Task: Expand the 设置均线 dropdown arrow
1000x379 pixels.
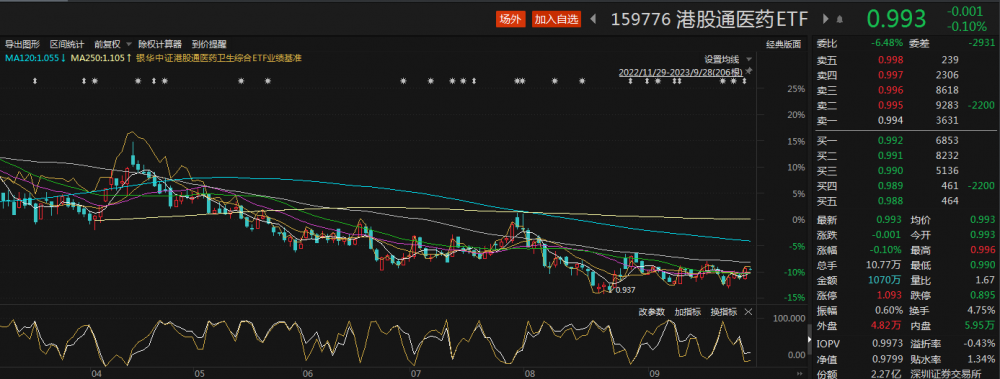Action: click(748, 59)
